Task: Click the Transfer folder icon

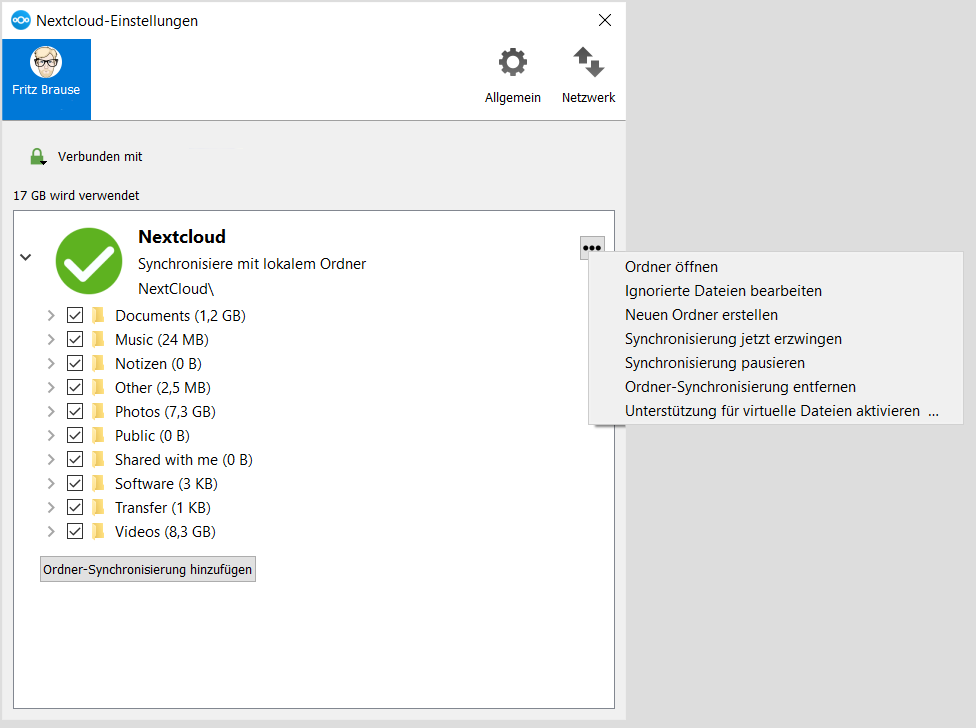Action: 98,508
